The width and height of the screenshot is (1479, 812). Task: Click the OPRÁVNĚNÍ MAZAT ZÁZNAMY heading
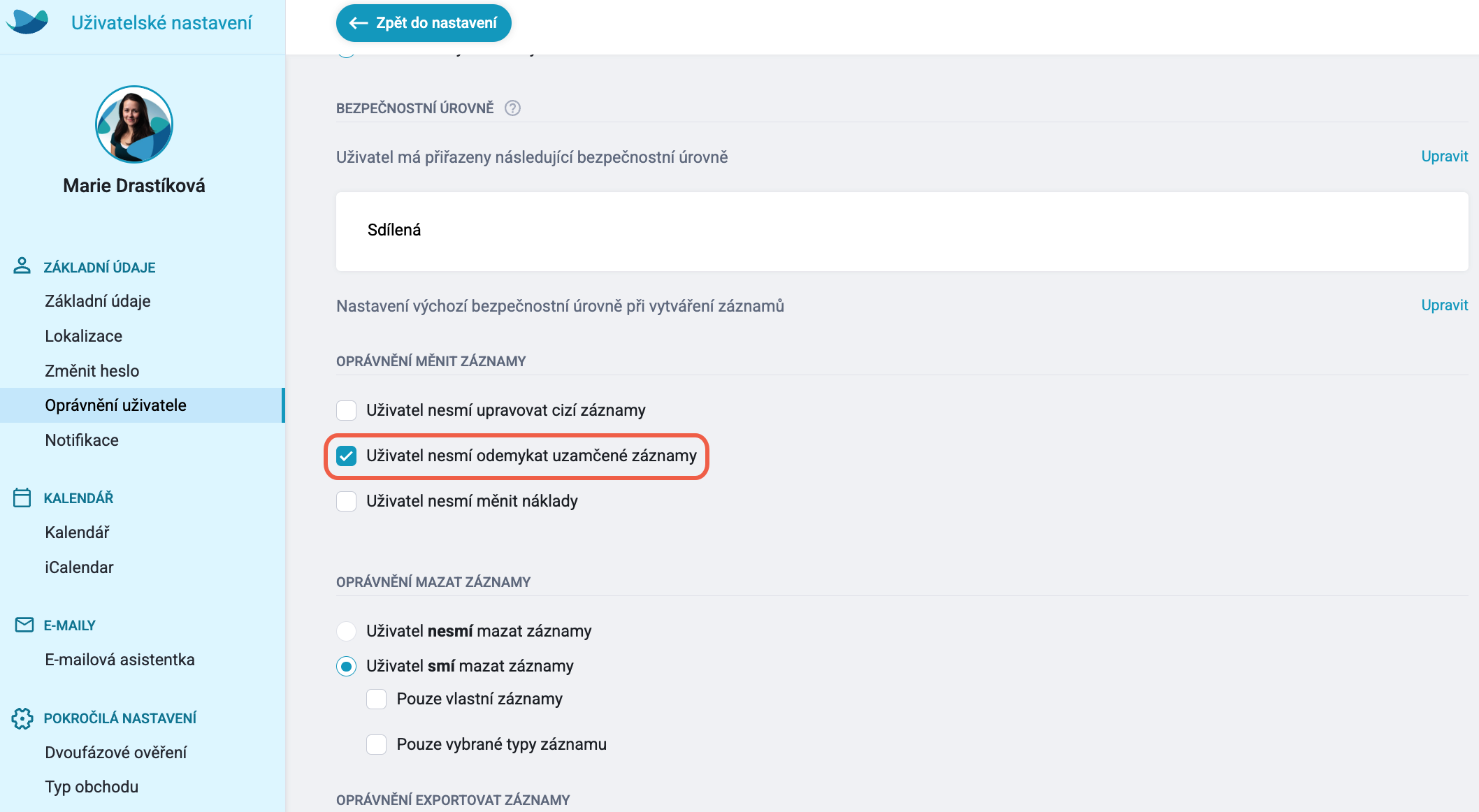pos(433,582)
